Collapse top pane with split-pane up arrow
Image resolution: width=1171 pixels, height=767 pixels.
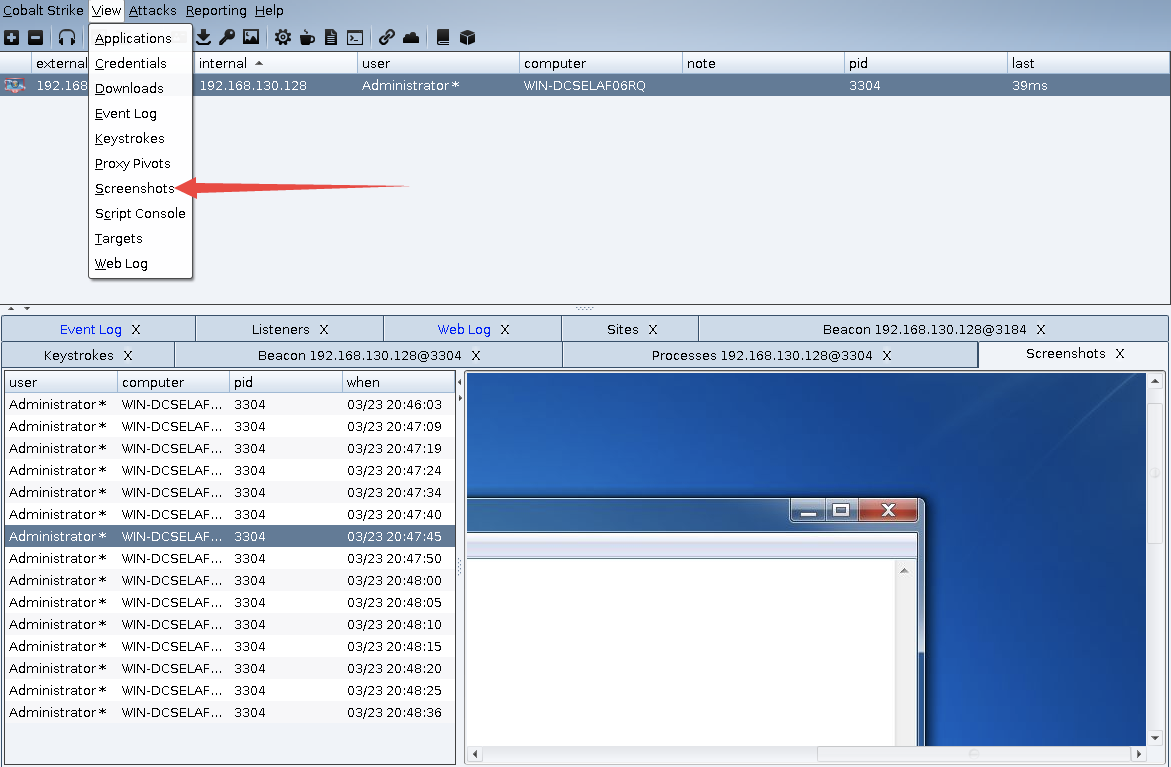click(x=11, y=308)
